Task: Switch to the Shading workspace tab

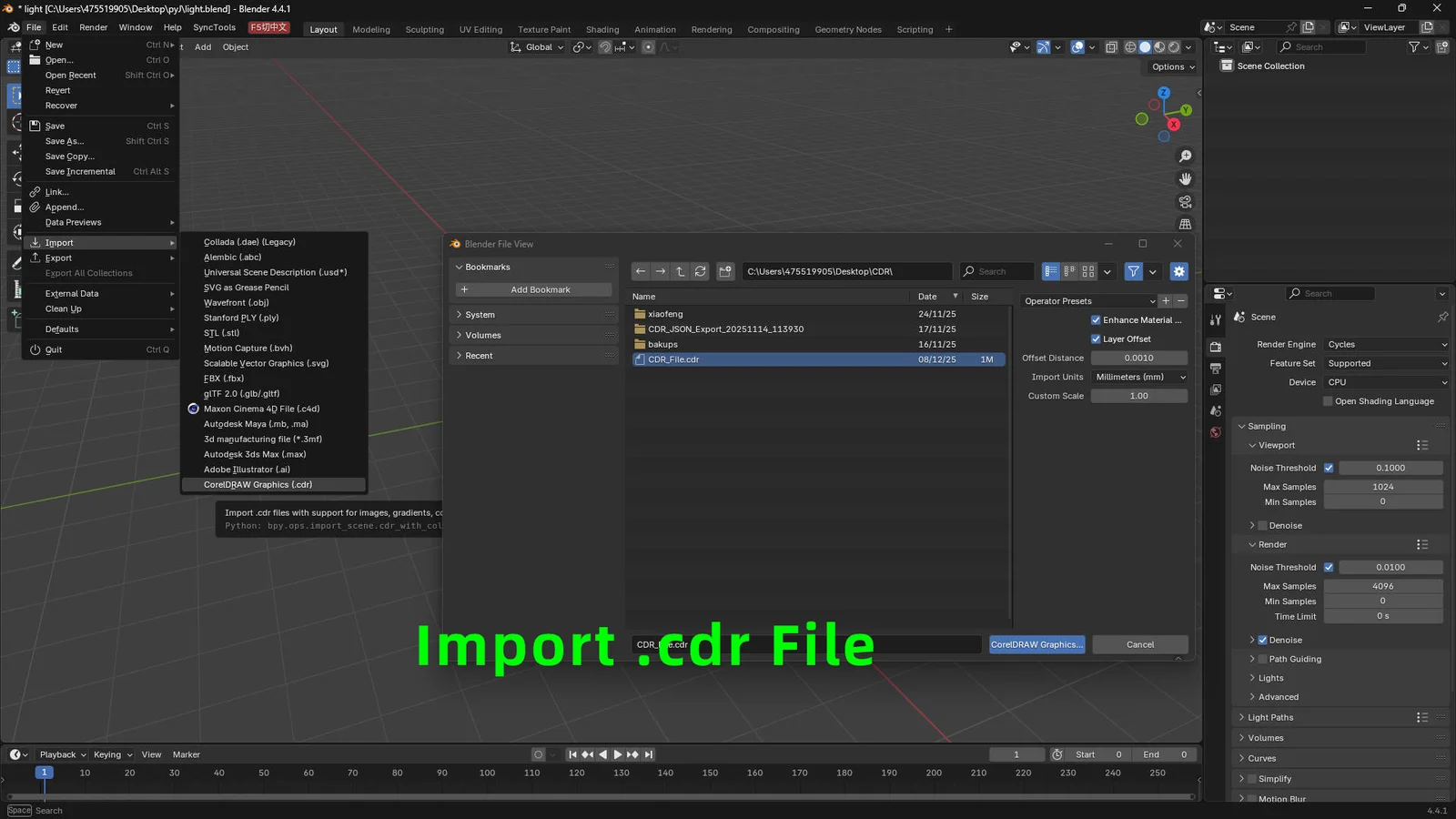Action: pos(602,29)
